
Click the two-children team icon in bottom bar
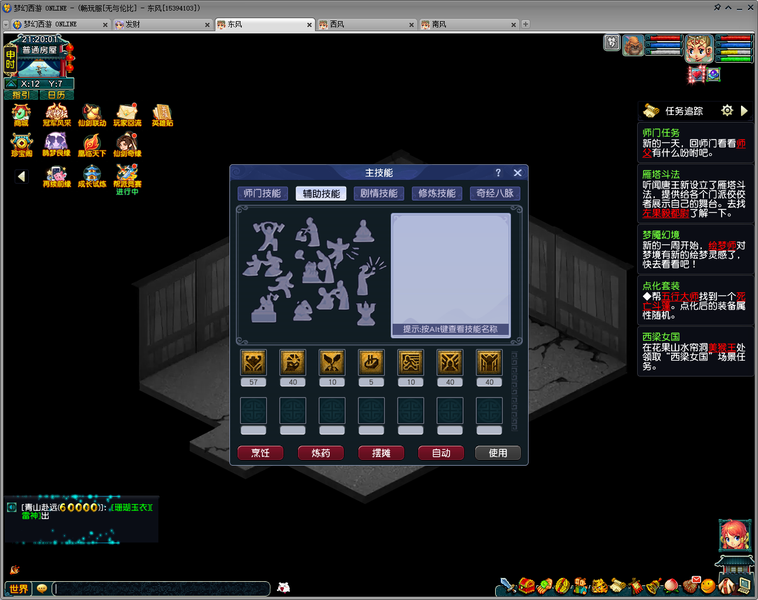click(x=580, y=586)
